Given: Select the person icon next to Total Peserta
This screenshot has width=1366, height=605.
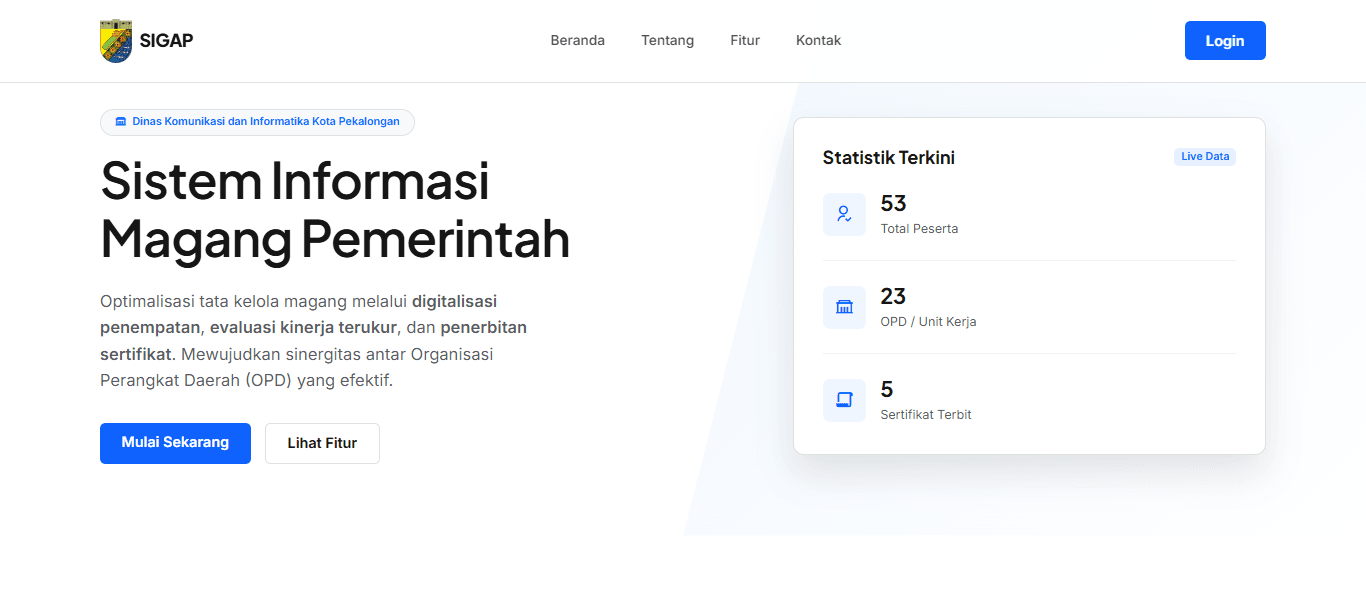Looking at the screenshot, I should coord(844,214).
